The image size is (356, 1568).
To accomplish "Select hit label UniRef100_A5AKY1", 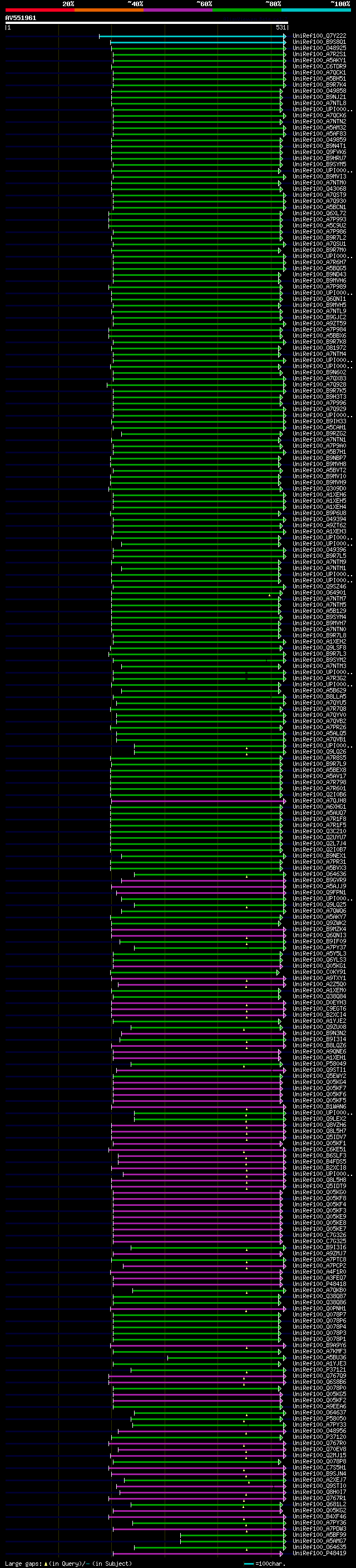I will (x=319, y=60).
